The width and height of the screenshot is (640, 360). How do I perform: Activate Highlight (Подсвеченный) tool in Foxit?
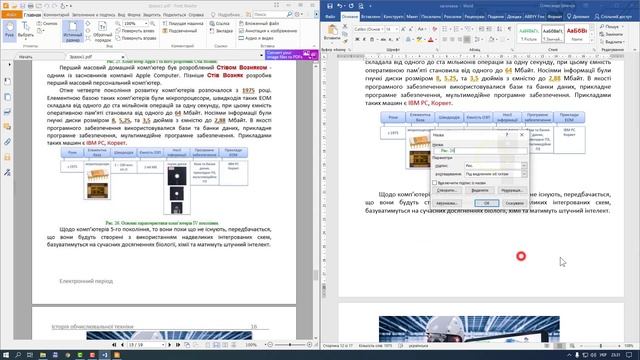(180, 31)
